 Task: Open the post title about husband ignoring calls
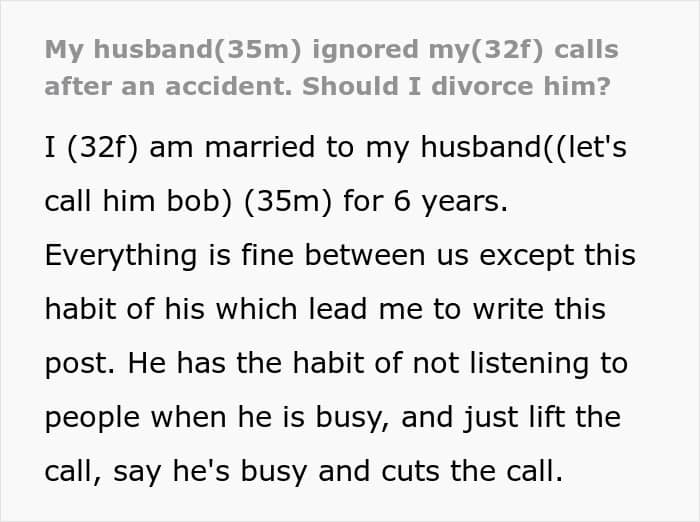(x=331, y=67)
